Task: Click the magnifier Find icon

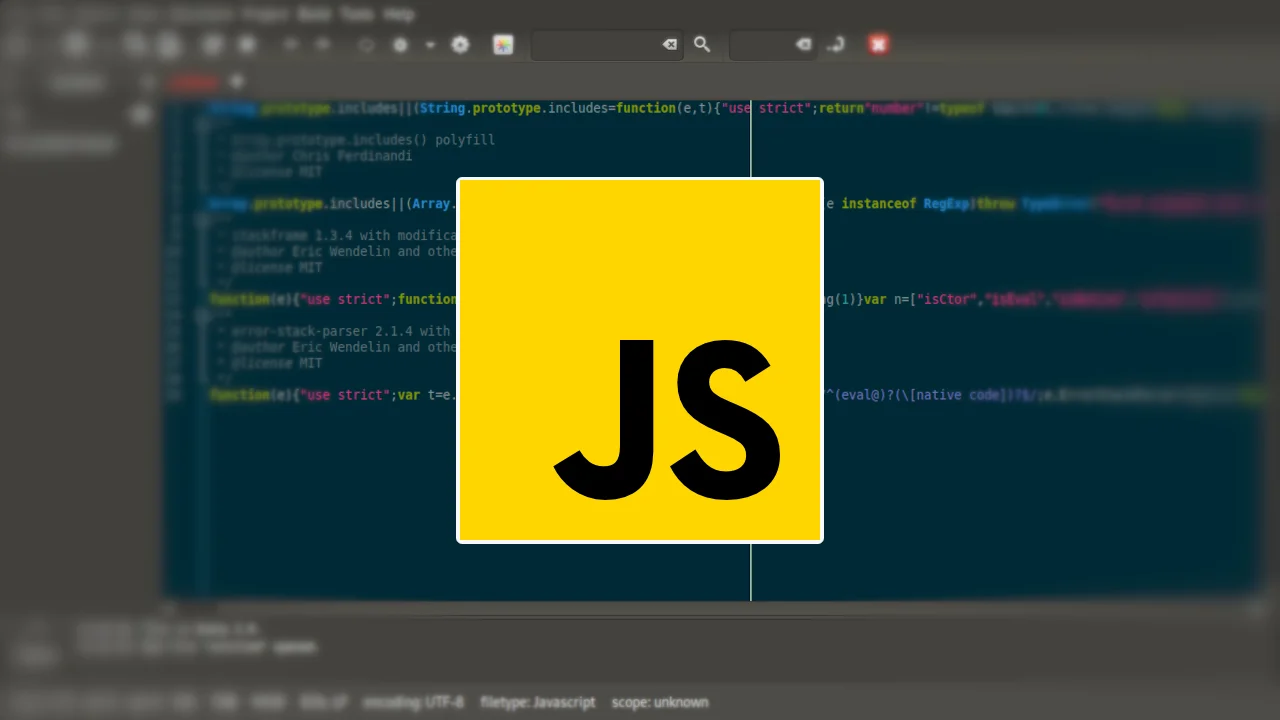Action: pos(702,44)
